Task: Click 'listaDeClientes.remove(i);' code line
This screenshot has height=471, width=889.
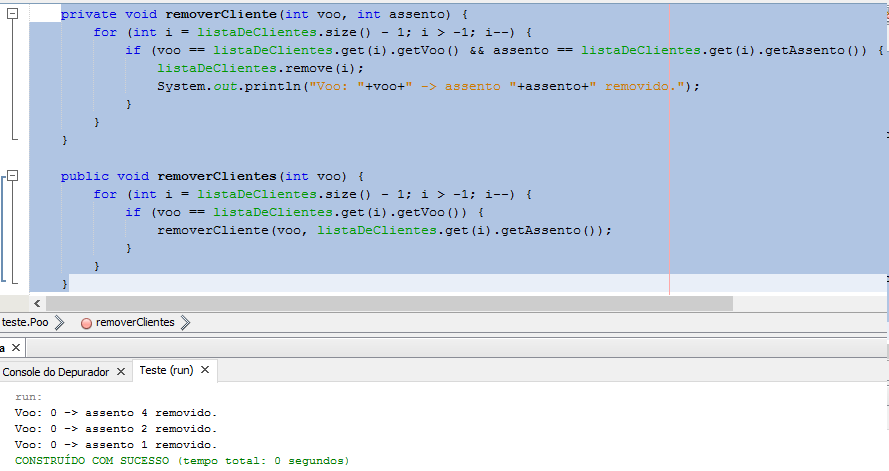Action: pos(260,68)
